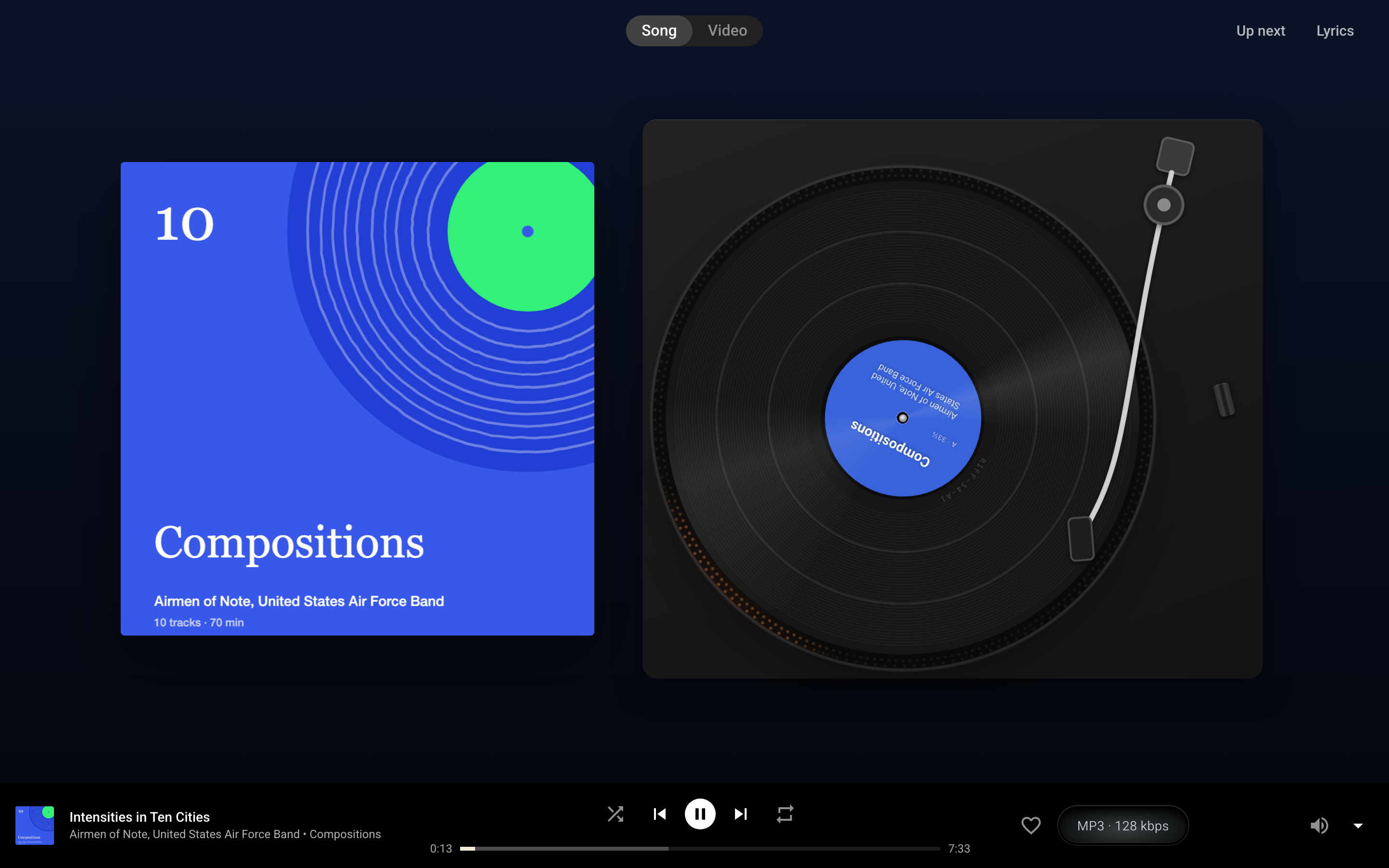Screen dimensions: 1389x868
Task: Like the song with heart icon
Action: tap(1031, 826)
